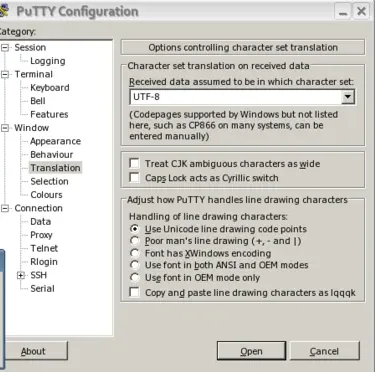Screen dimensions: 375x372
Task: Click the 'Handling of line drawing characters' label
Action: pyautogui.click(x=208, y=217)
